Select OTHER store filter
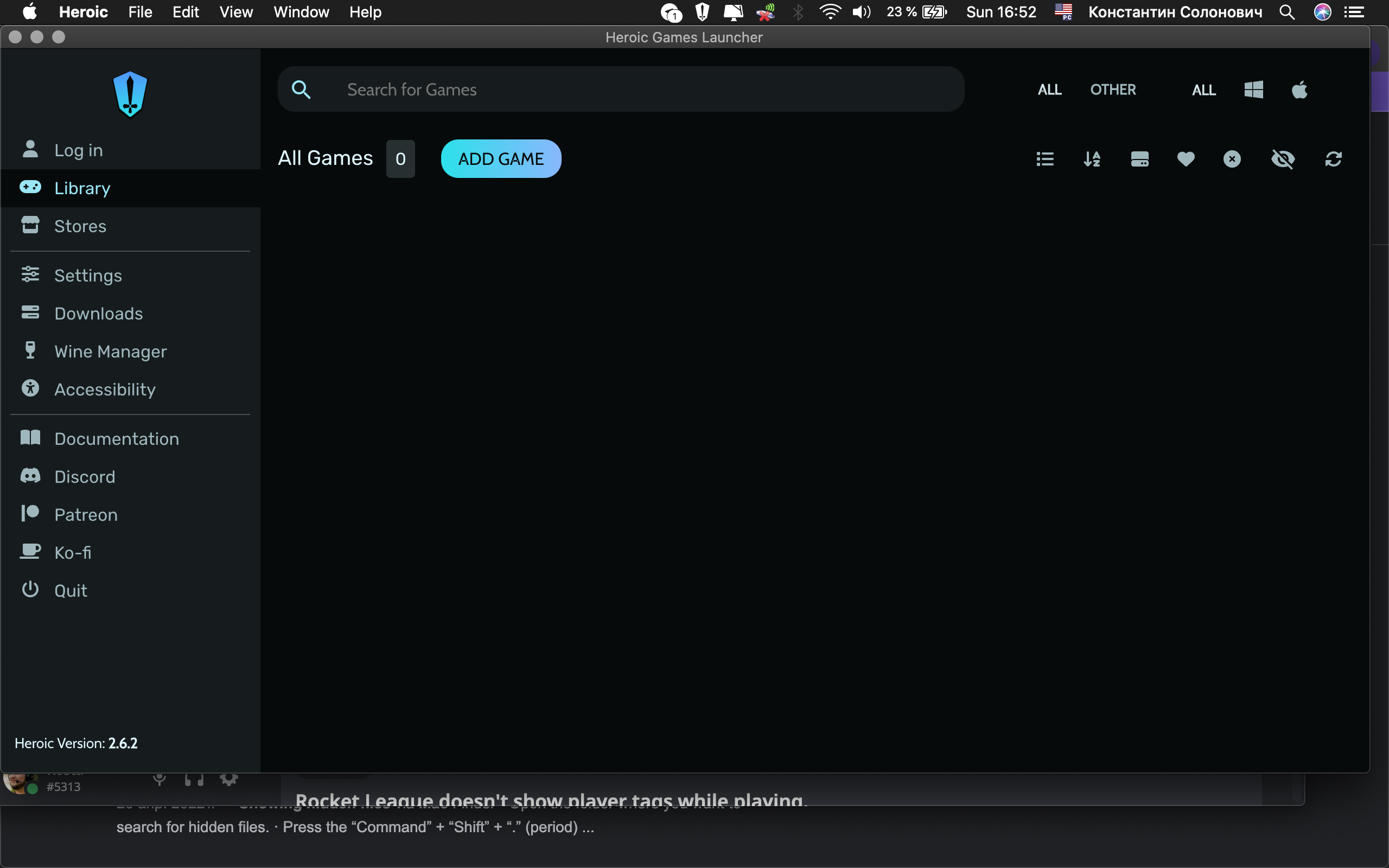 (1113, 90)
